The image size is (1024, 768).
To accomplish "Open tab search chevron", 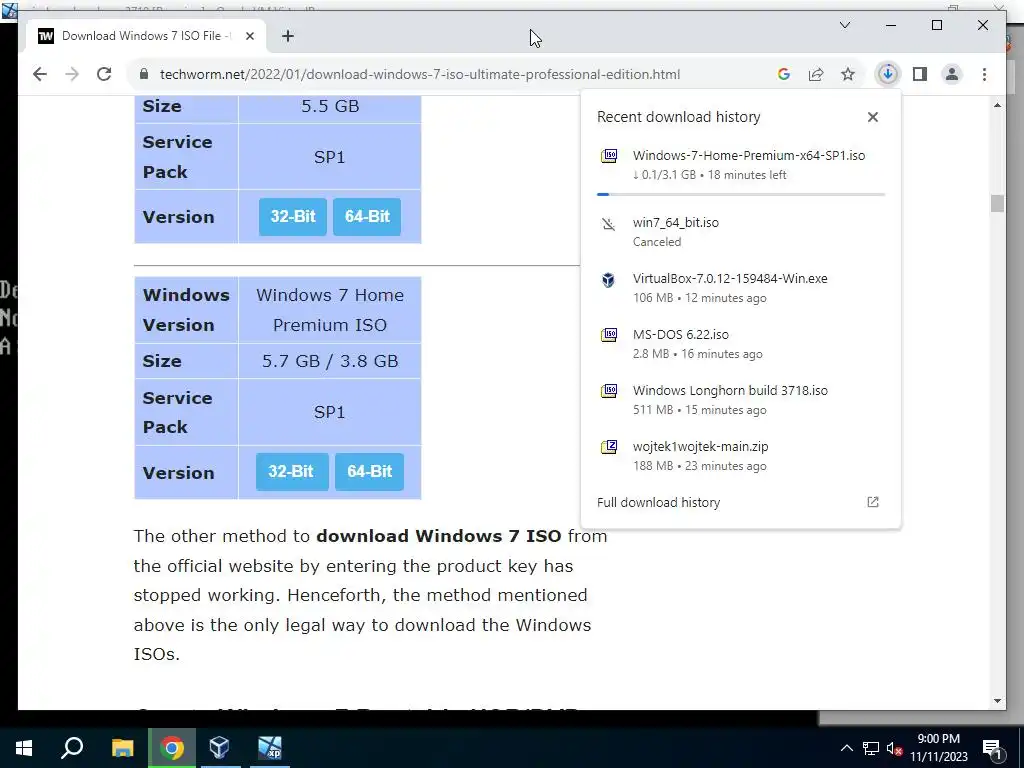I will click(x=844, y=25).
